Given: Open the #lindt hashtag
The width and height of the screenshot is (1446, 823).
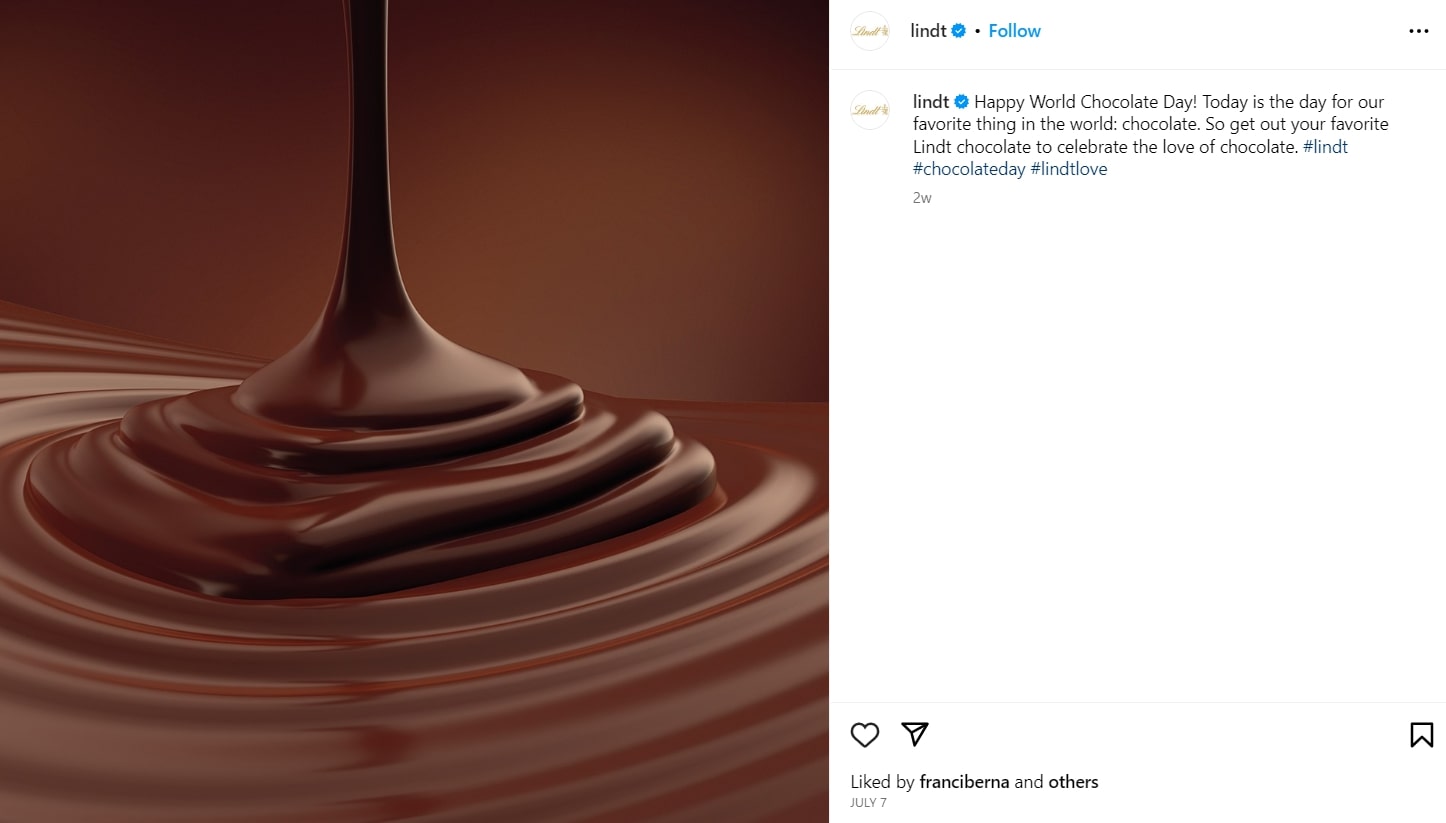Looking at the screenshot, I should 1325,147.
